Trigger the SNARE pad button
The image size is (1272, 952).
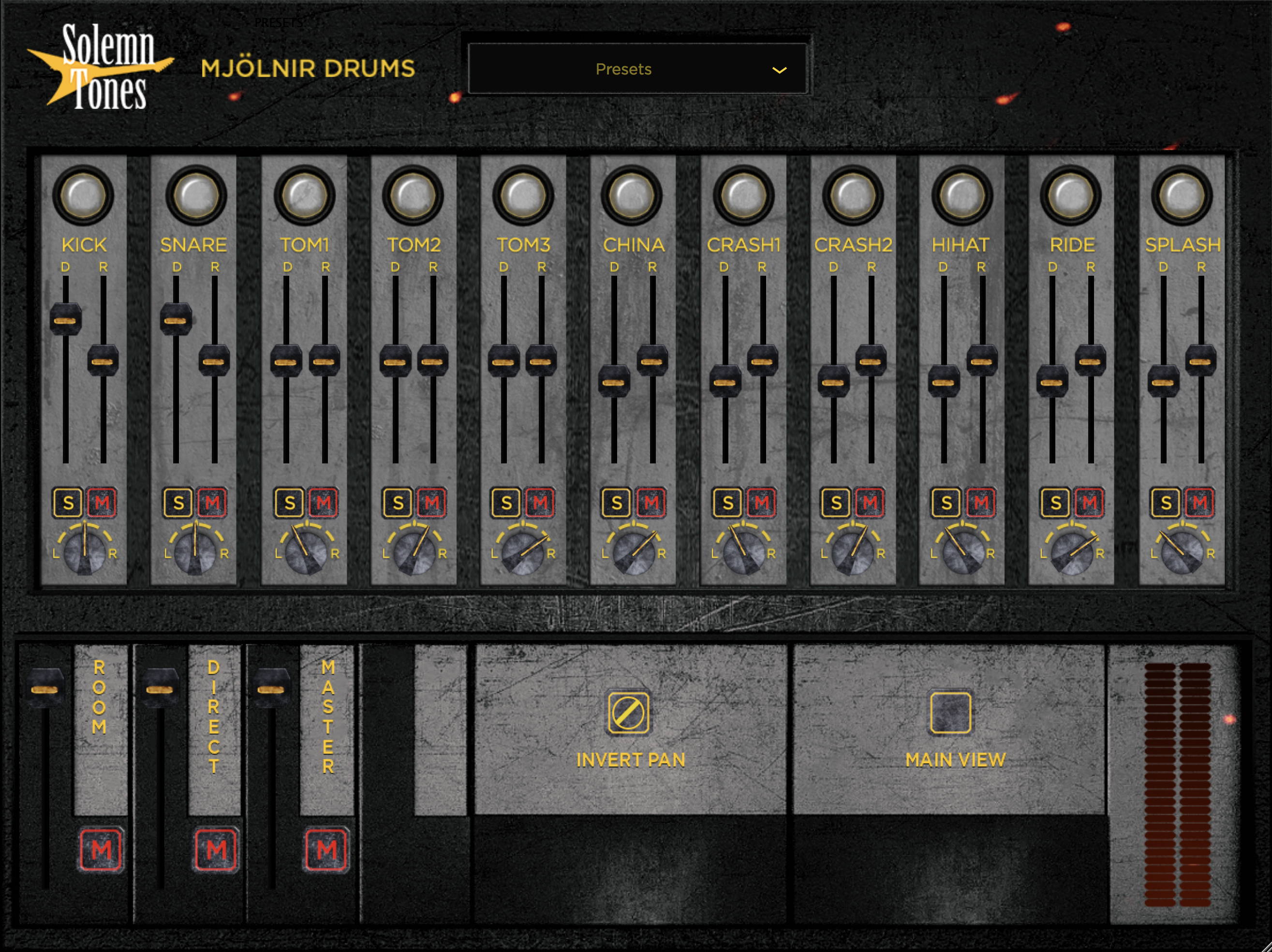[195, 195]
